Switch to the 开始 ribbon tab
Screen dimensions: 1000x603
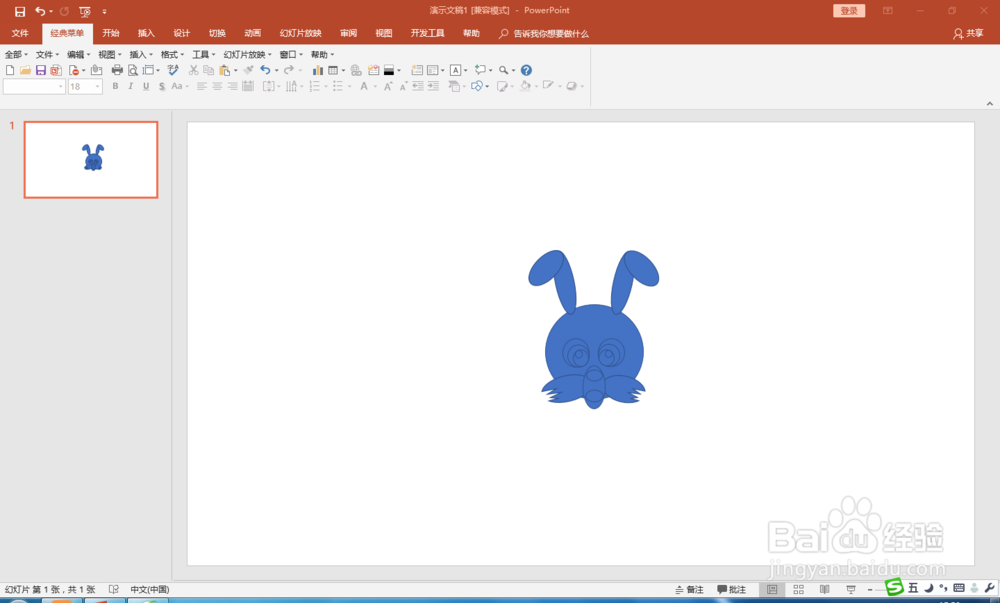coord(111,33)
